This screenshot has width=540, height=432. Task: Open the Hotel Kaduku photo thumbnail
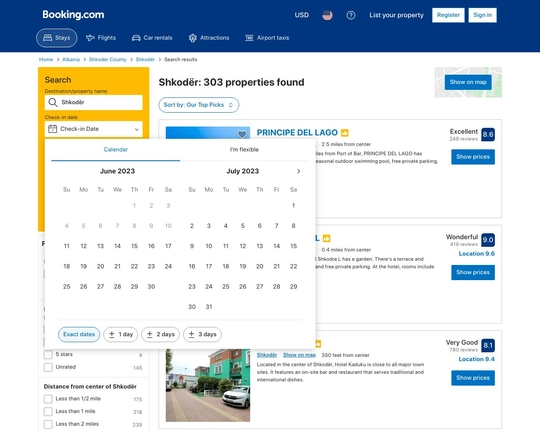(x=208, y=385)
